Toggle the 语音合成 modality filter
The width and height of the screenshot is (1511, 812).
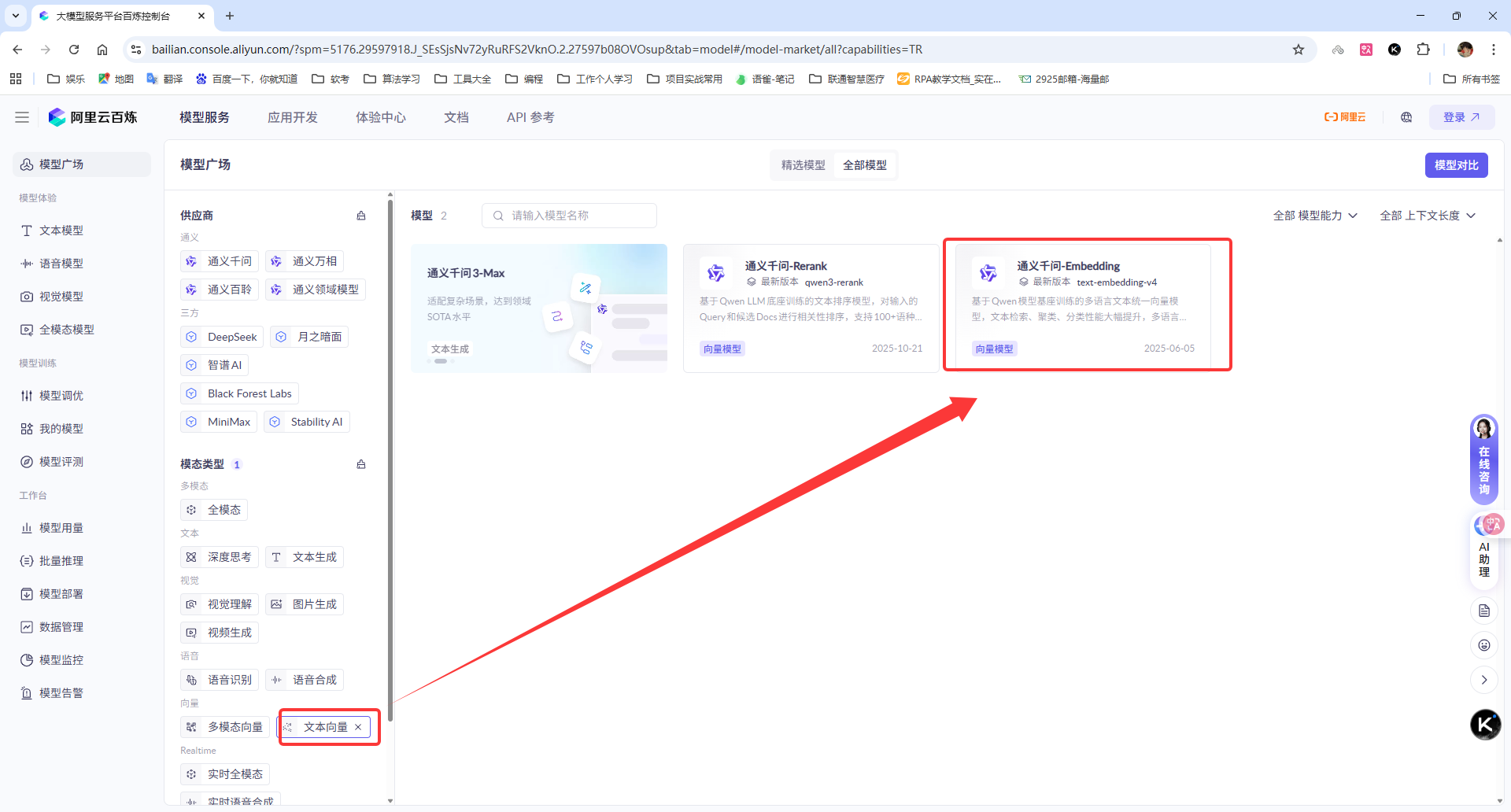click(x=305, y=680)
